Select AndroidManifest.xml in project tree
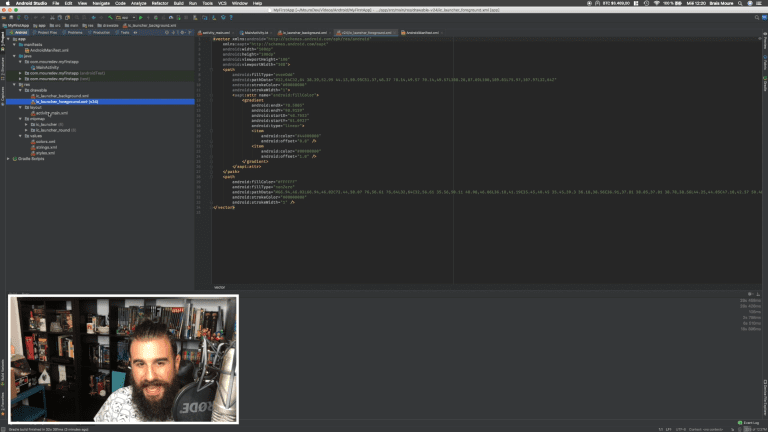 point(47,50)
